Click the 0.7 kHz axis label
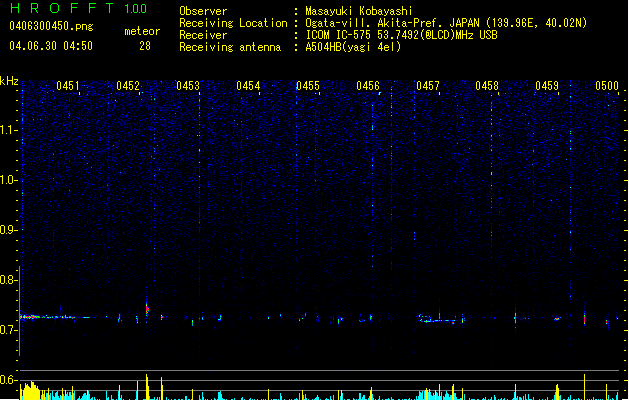 pyautogui.click(x=9, y=330)
